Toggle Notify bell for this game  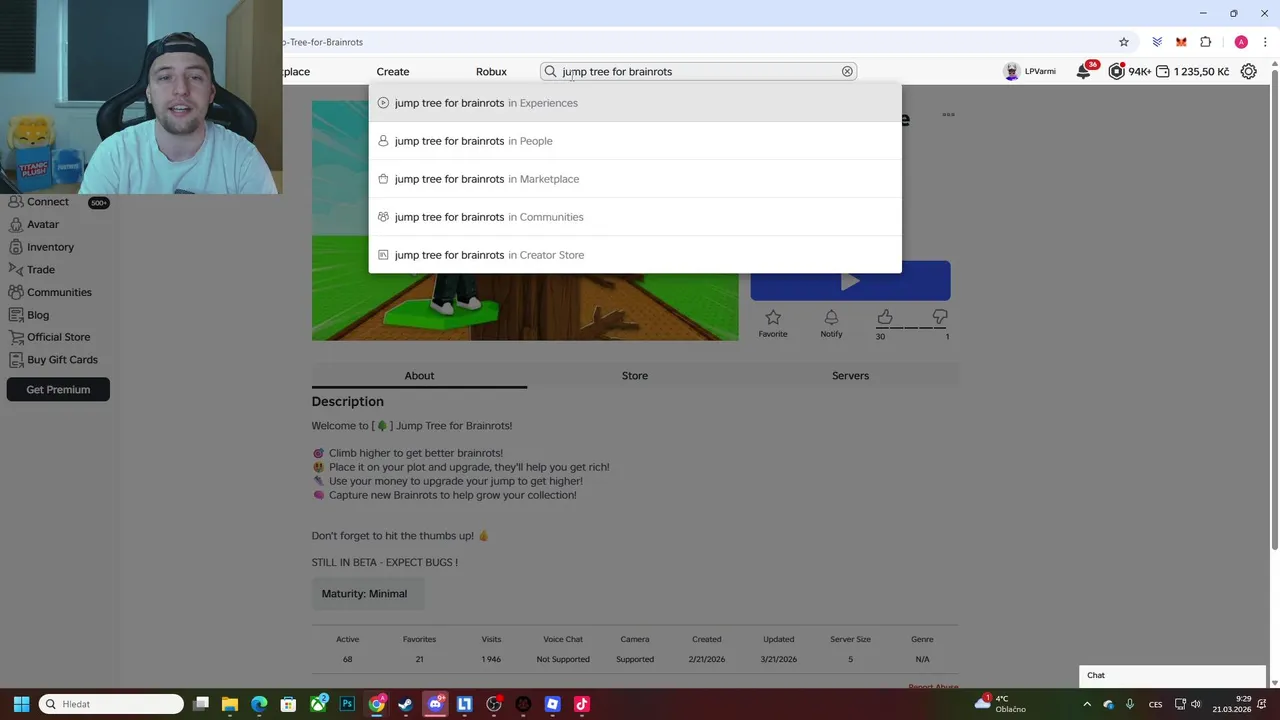coord(831,317)
